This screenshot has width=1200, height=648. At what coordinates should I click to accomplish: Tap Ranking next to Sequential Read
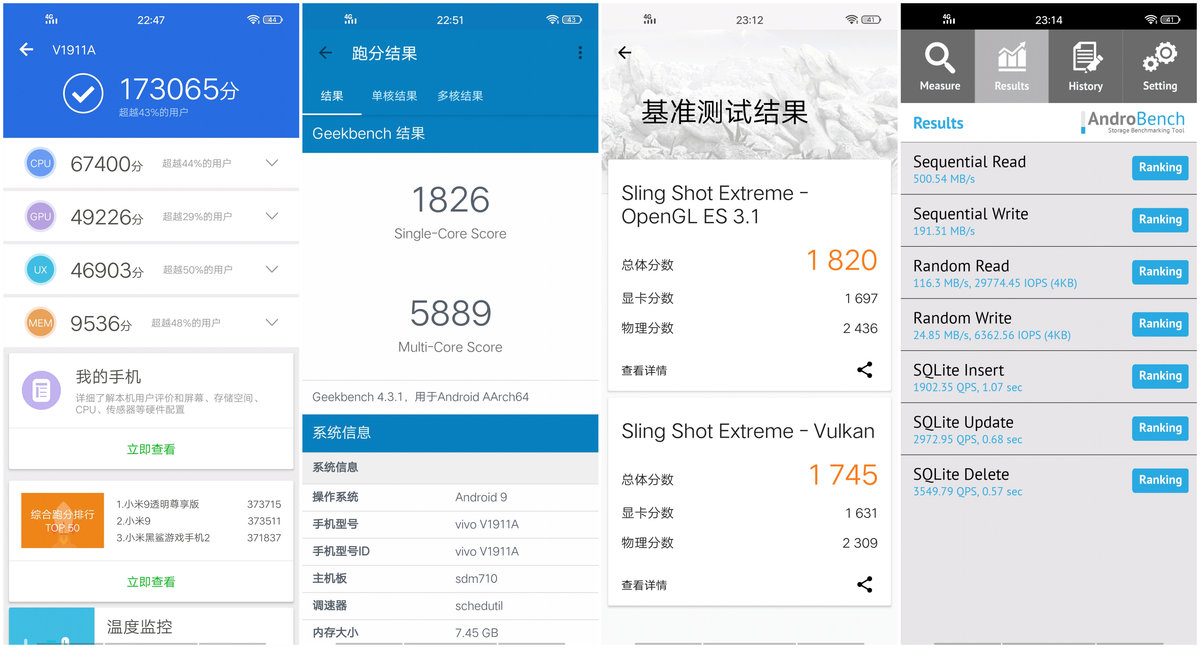pos(1159,167)
